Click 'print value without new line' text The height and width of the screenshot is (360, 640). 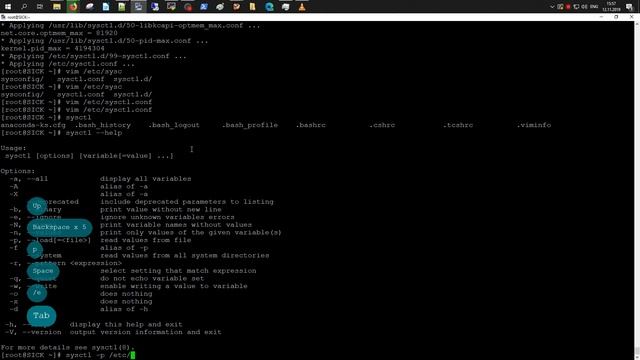tap(161, 209)
